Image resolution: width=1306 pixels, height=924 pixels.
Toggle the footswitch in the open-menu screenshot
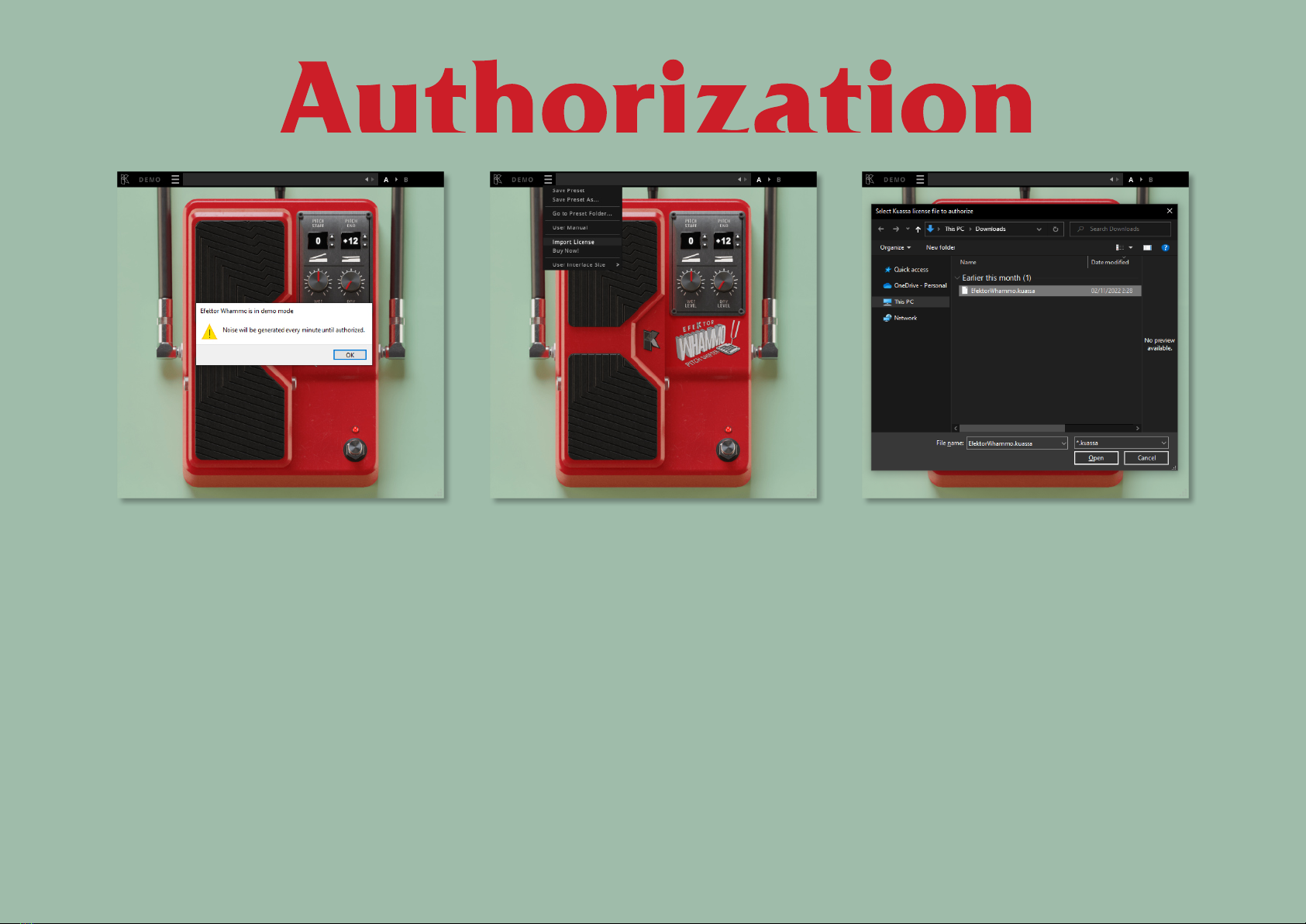[x=728, y=449]
